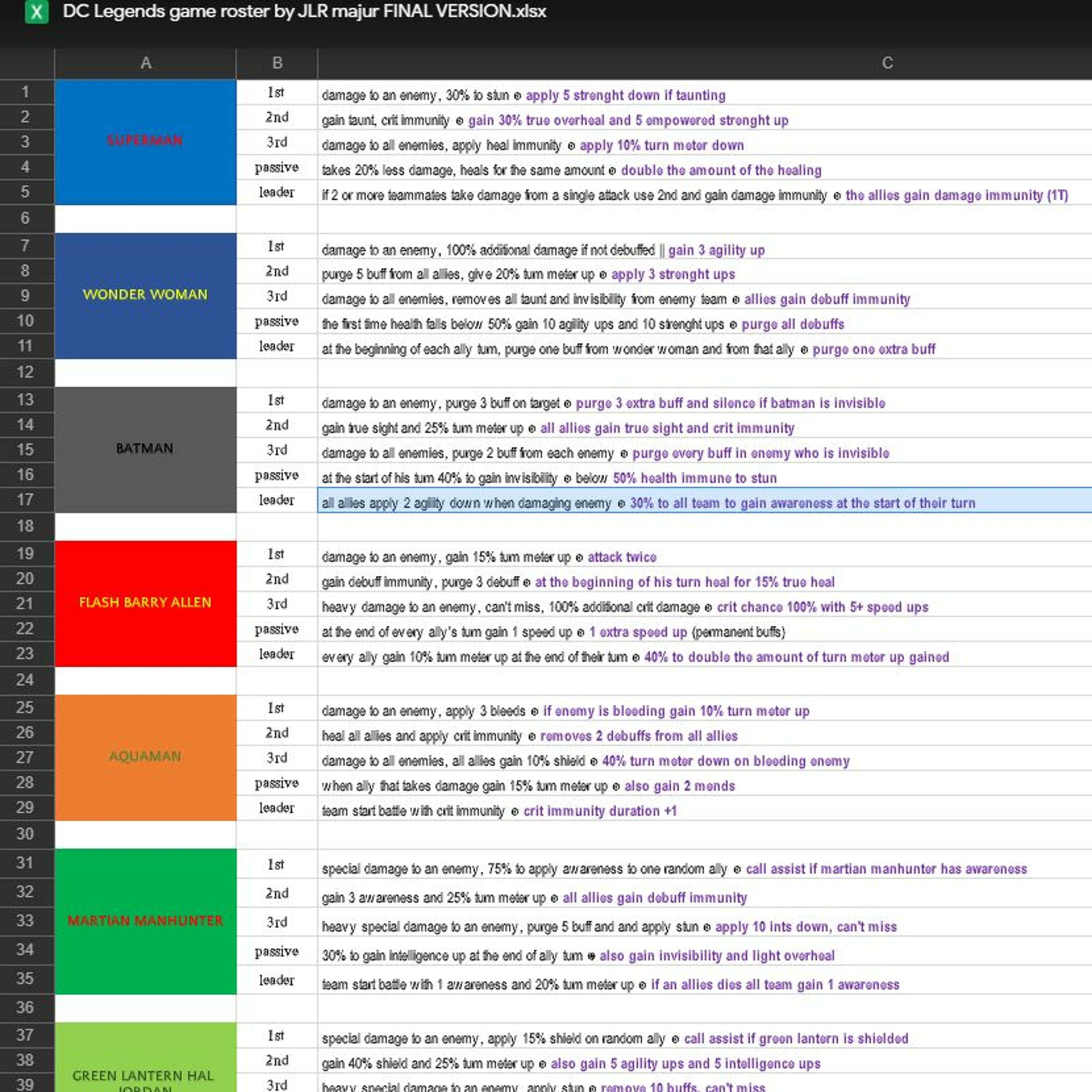Click cell 'every ally gain 10% turn meter up'
Image resolution: width=1092 pixels, height=1092 pixels.
[x=705, y=654]
